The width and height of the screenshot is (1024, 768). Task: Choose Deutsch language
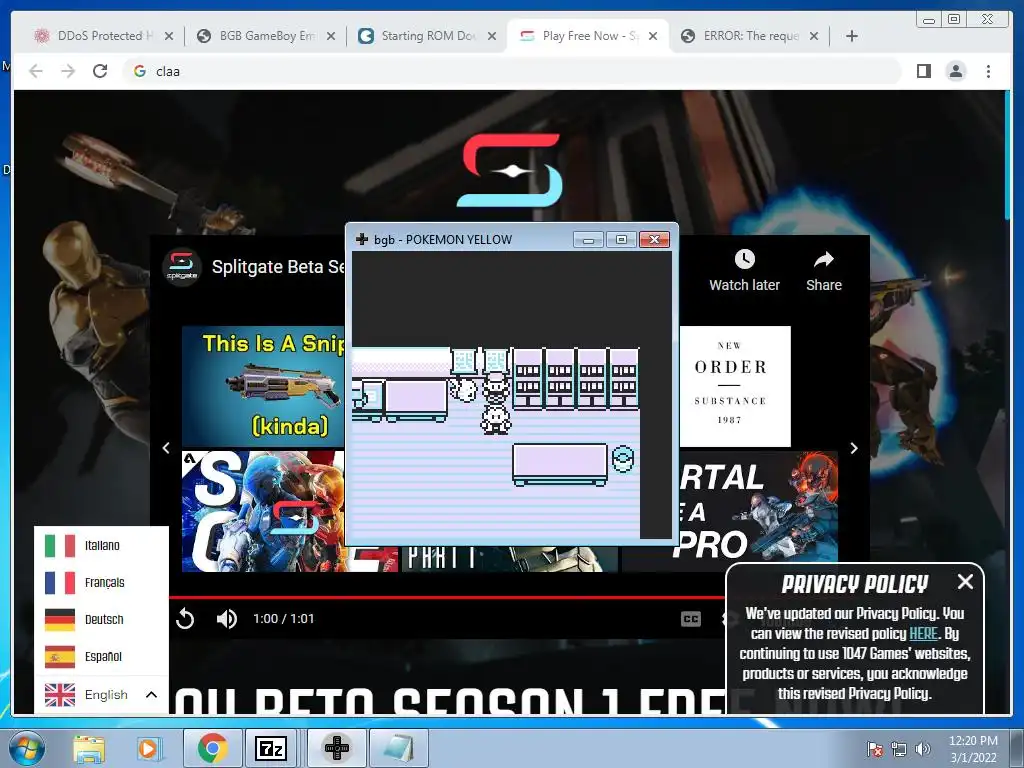(x=101, y=619)
